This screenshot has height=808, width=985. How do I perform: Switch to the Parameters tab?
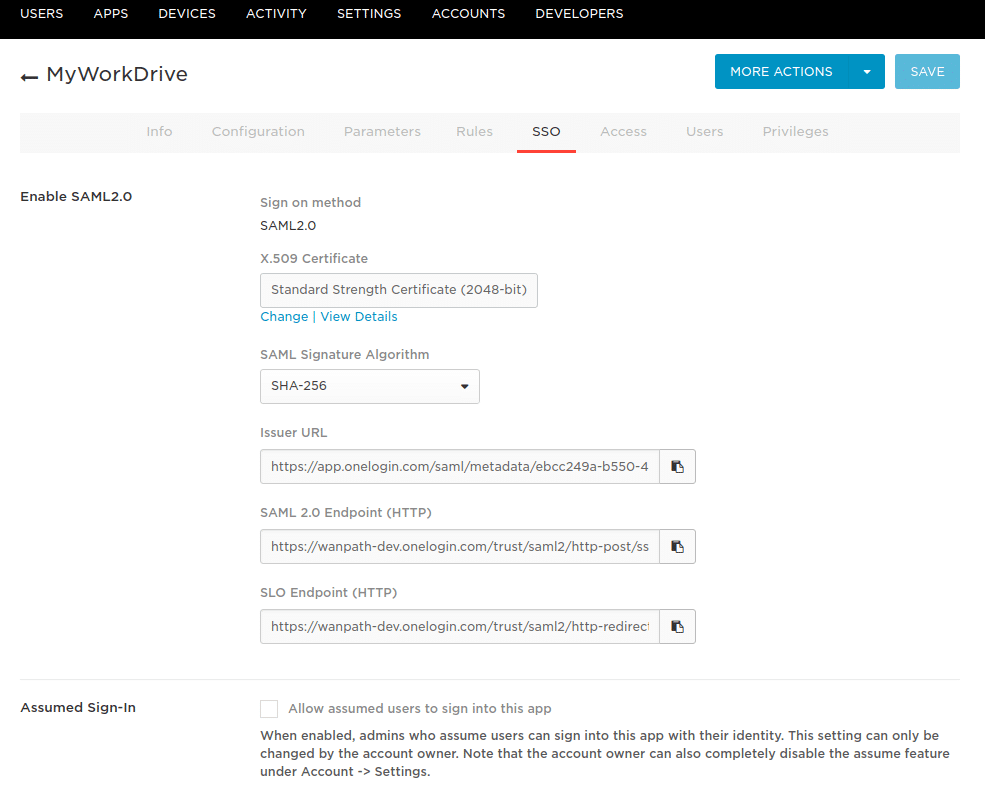[x=382, y=132]
